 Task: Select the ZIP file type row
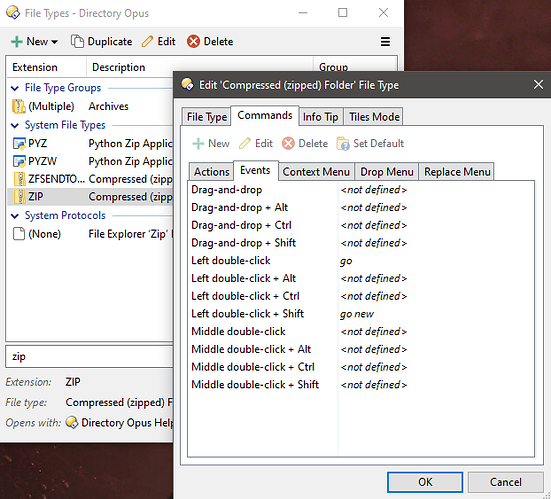90,197
